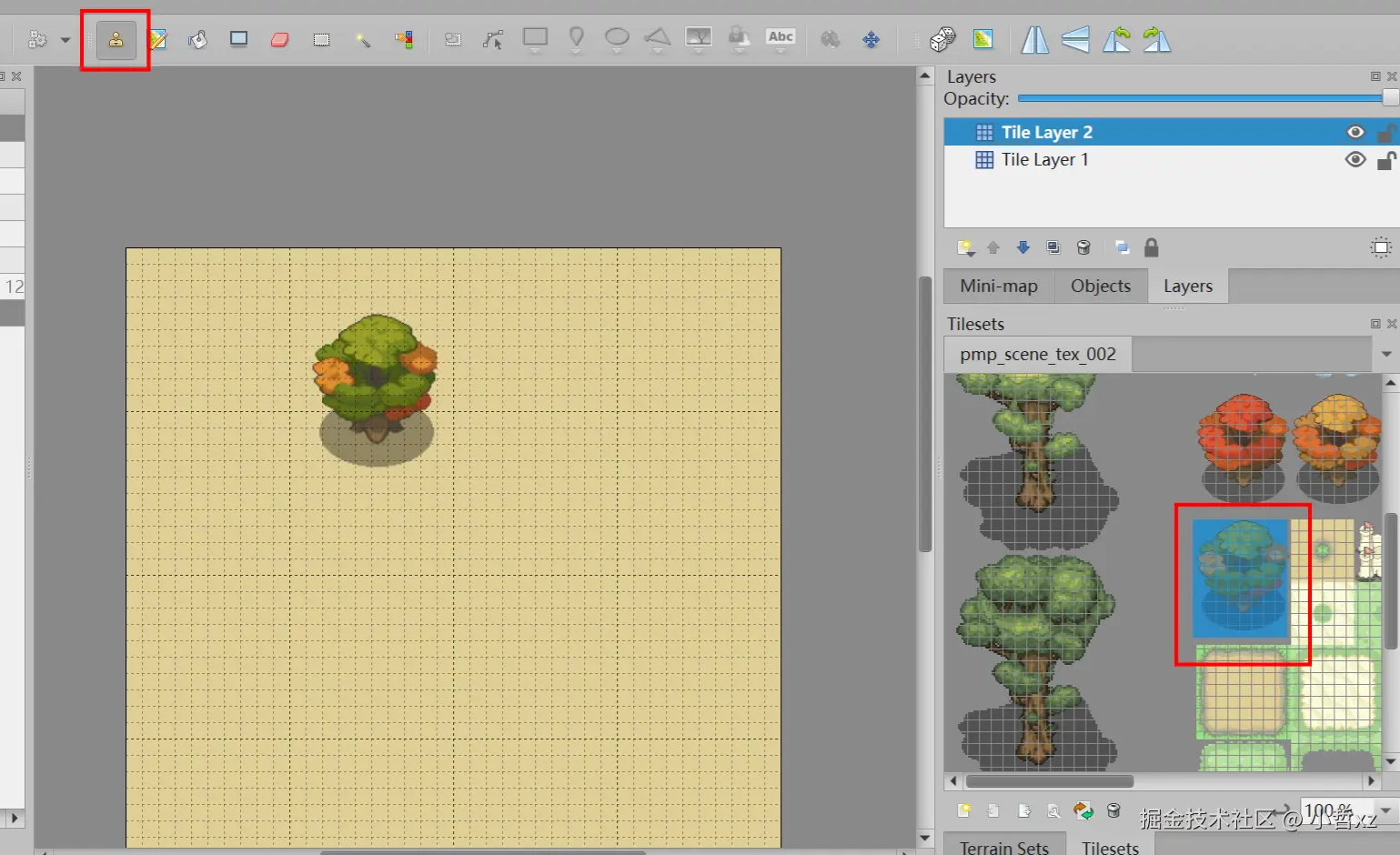Open the Objects tab
This screenshot has height=855, width=1400.
1100,286
